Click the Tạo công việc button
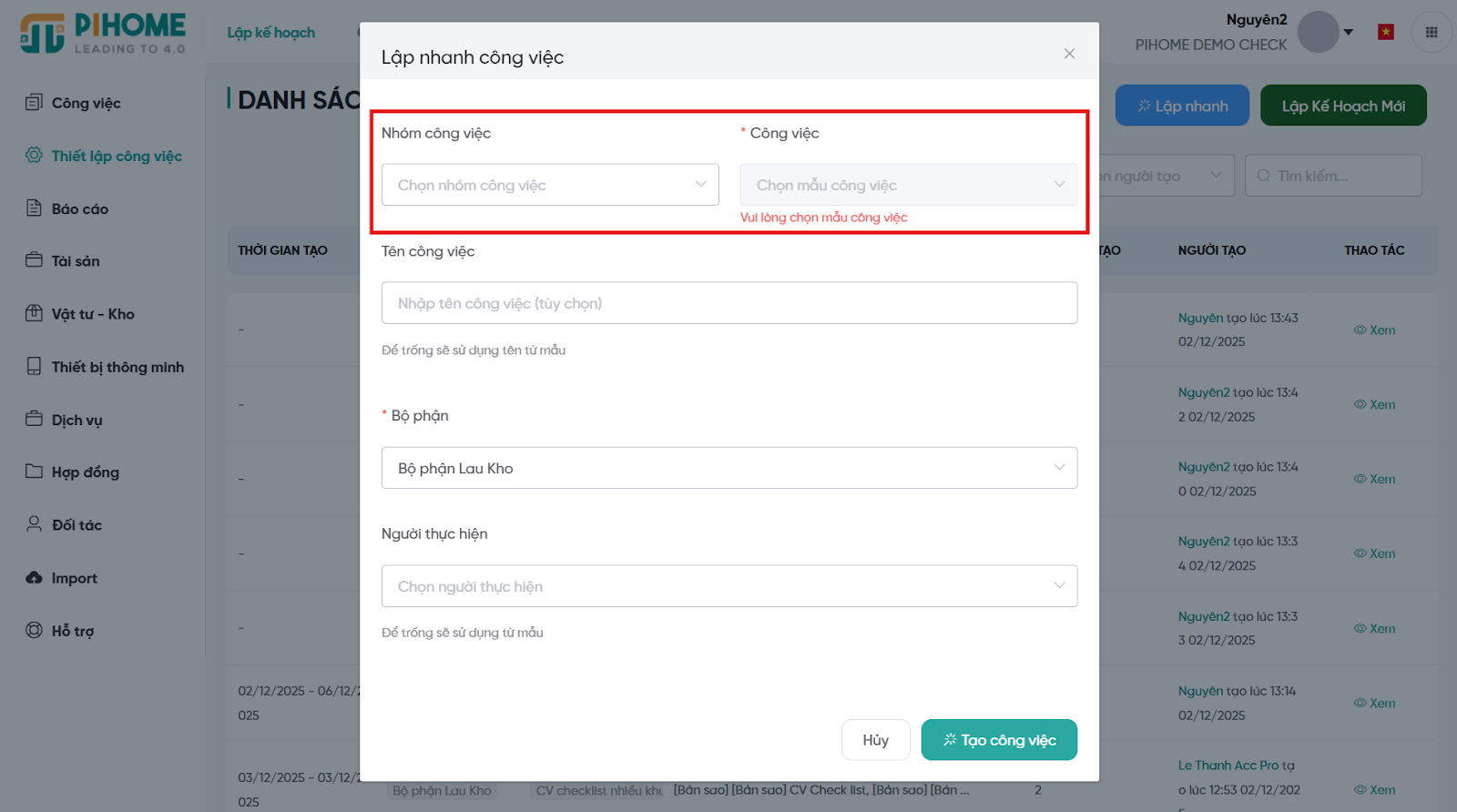Viewport: 1457px width, 812px height. (x=998, y=740)
